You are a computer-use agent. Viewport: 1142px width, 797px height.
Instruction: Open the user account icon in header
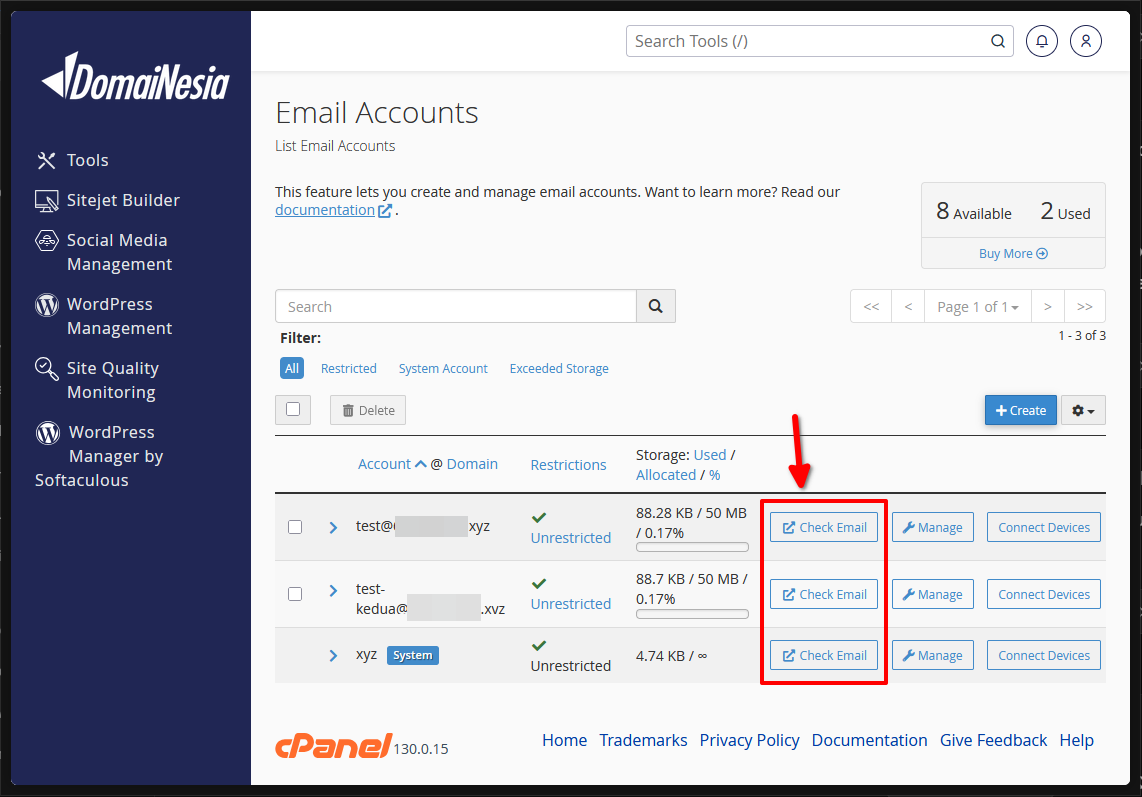click(1085, 41)
